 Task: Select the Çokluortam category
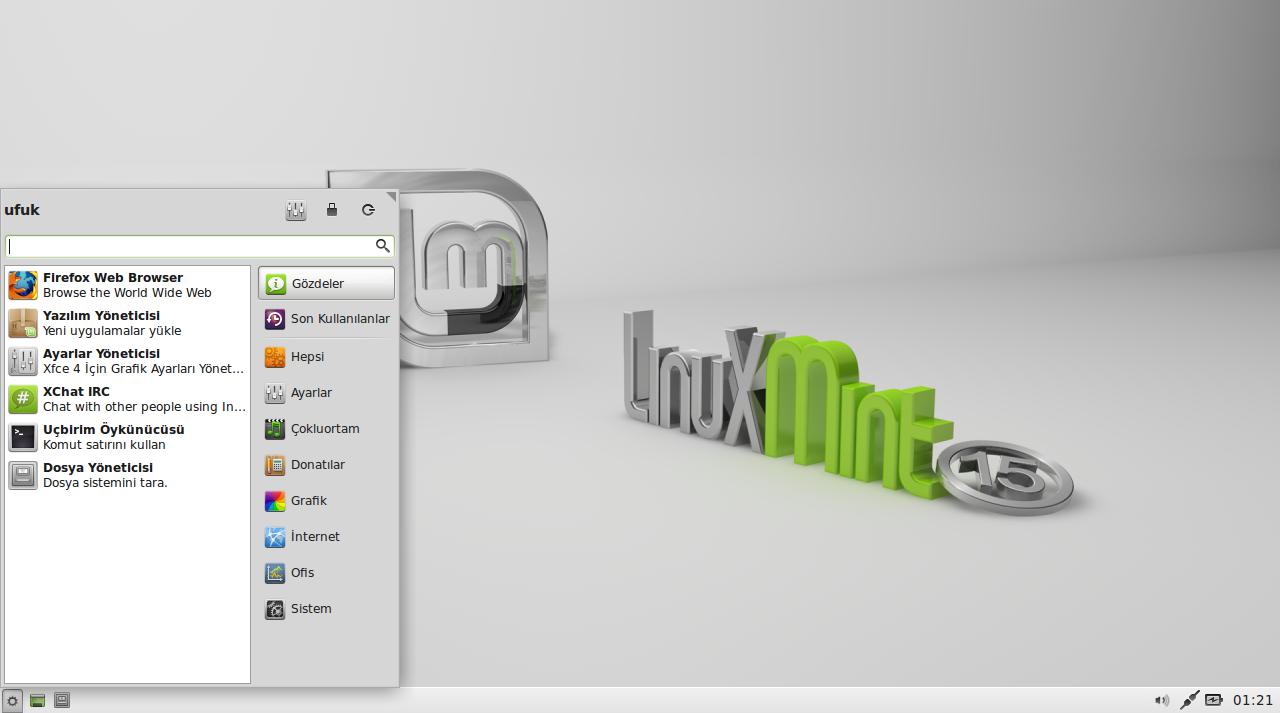pyautogui.click(x=325, y=428)
